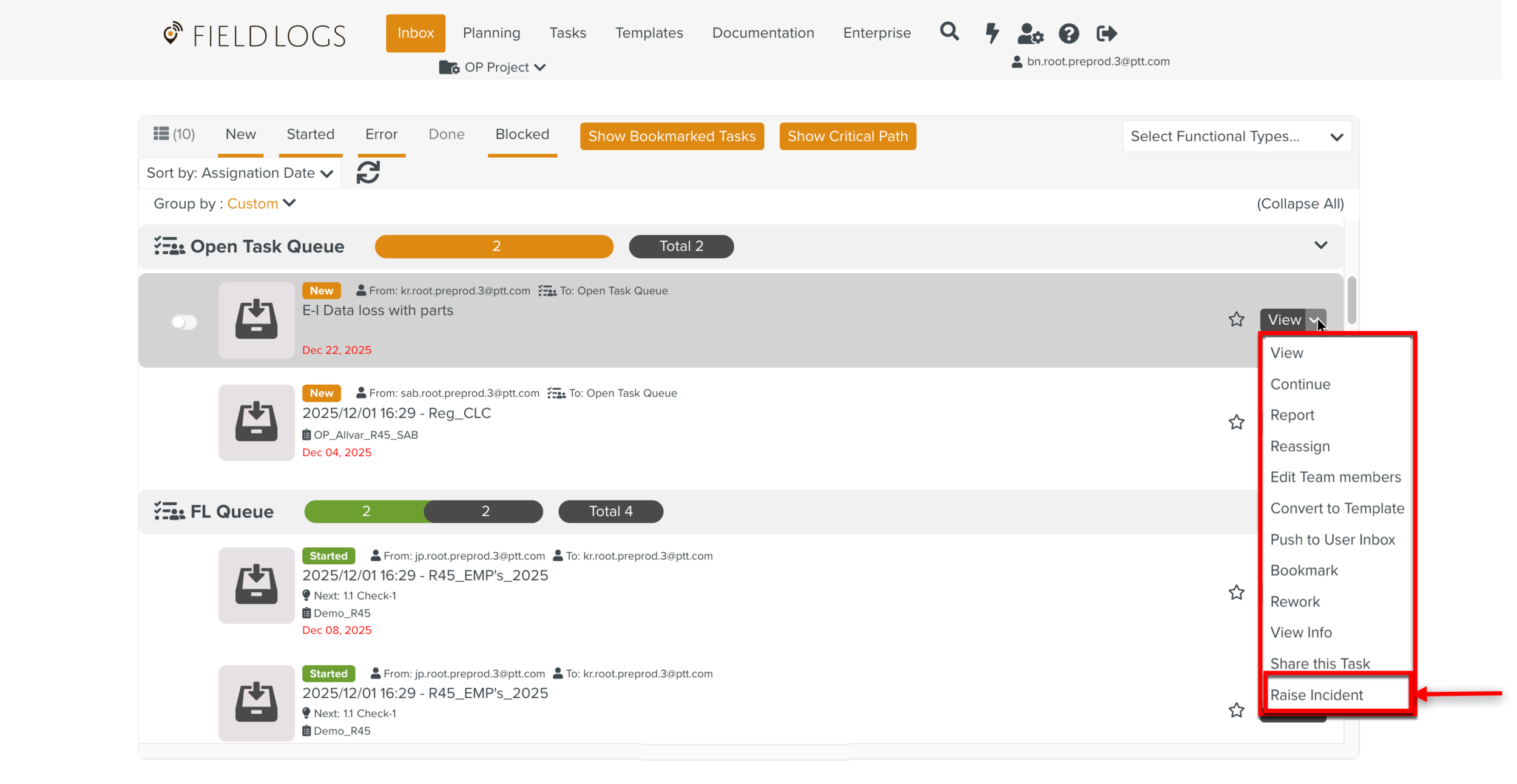This screenshot has width=1517, height=784.
Task: Click the list view icon beside (10)
Action: click(x=161, y=133)
